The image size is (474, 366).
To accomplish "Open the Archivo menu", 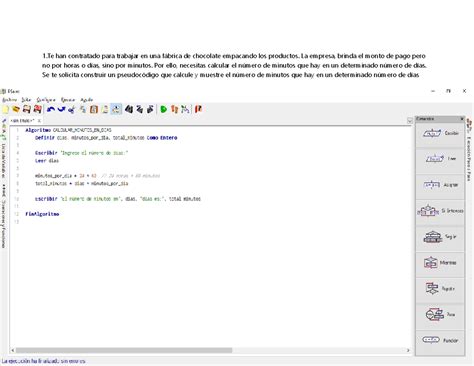I will [x=9, y=100].
